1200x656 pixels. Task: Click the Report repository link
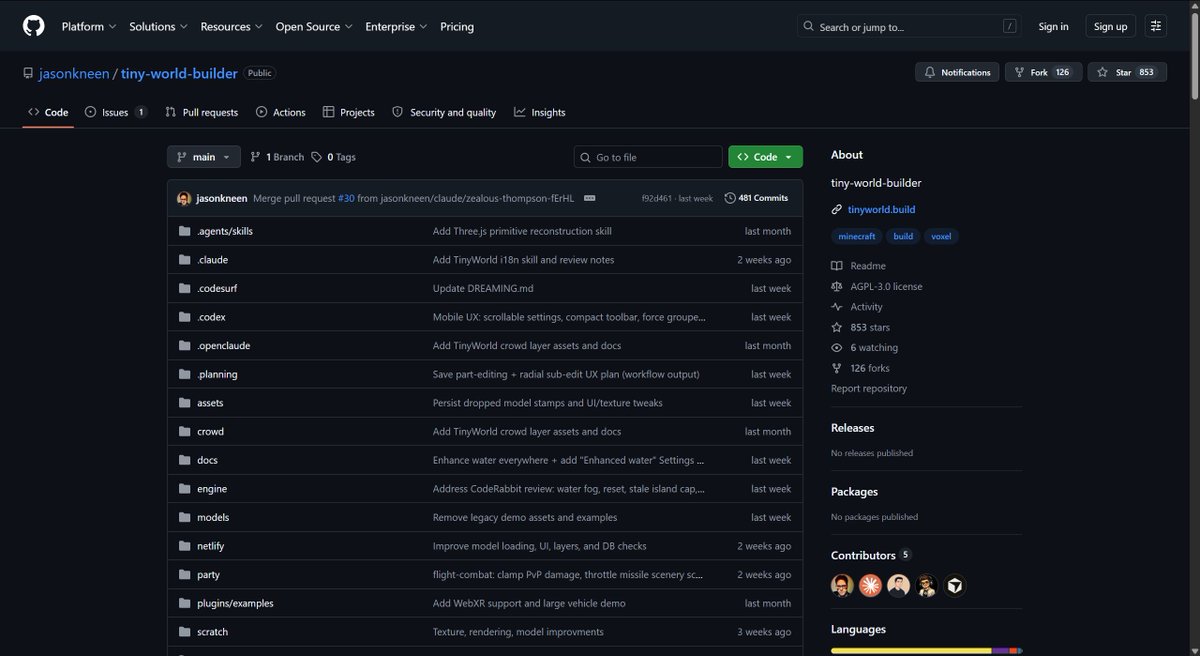coord(869,388)
